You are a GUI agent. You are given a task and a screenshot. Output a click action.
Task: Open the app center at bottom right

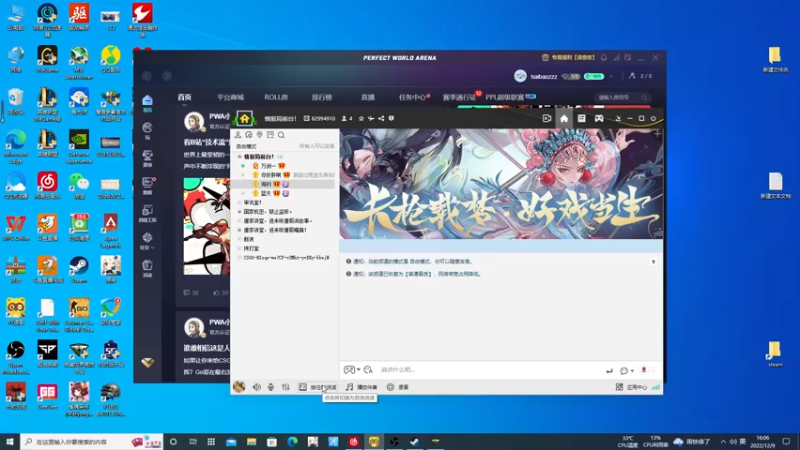632,387
